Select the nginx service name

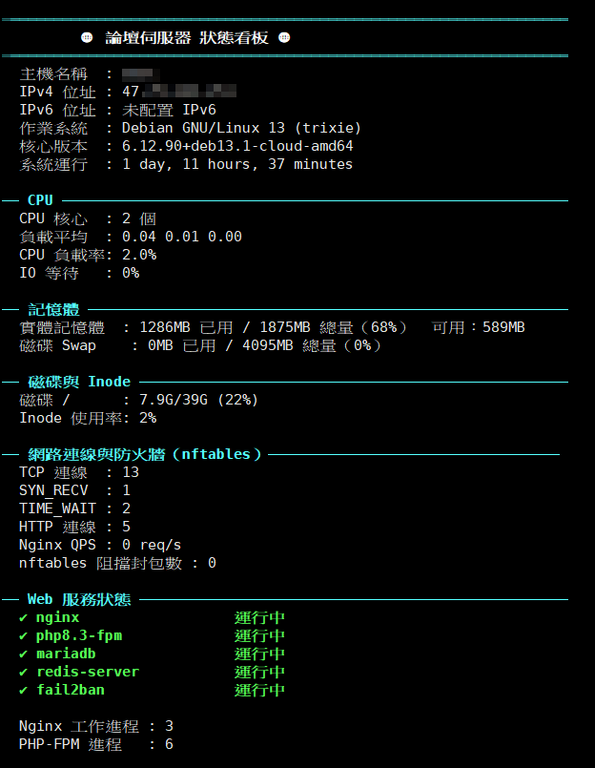pyautogui.click(x=58, y=618)
